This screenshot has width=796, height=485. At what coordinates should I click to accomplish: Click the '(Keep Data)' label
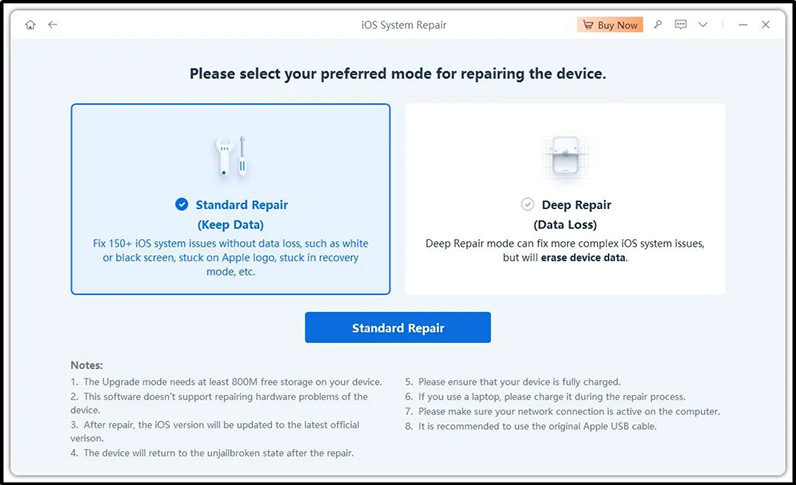tap(230, 224)
